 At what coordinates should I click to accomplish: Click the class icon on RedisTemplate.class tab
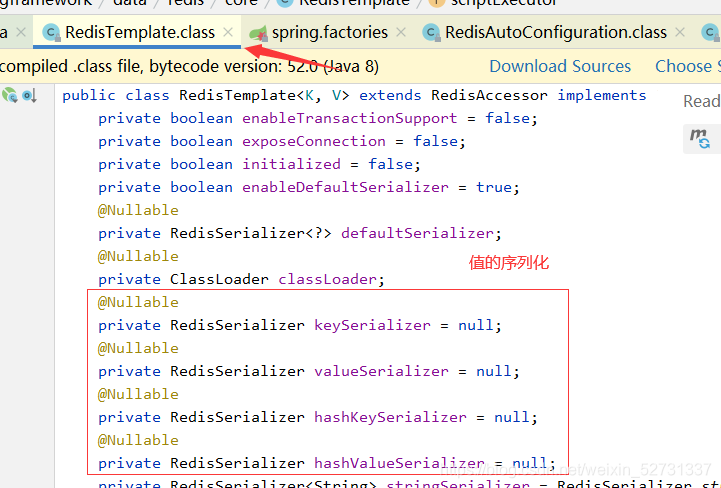(x=51, y=33)
